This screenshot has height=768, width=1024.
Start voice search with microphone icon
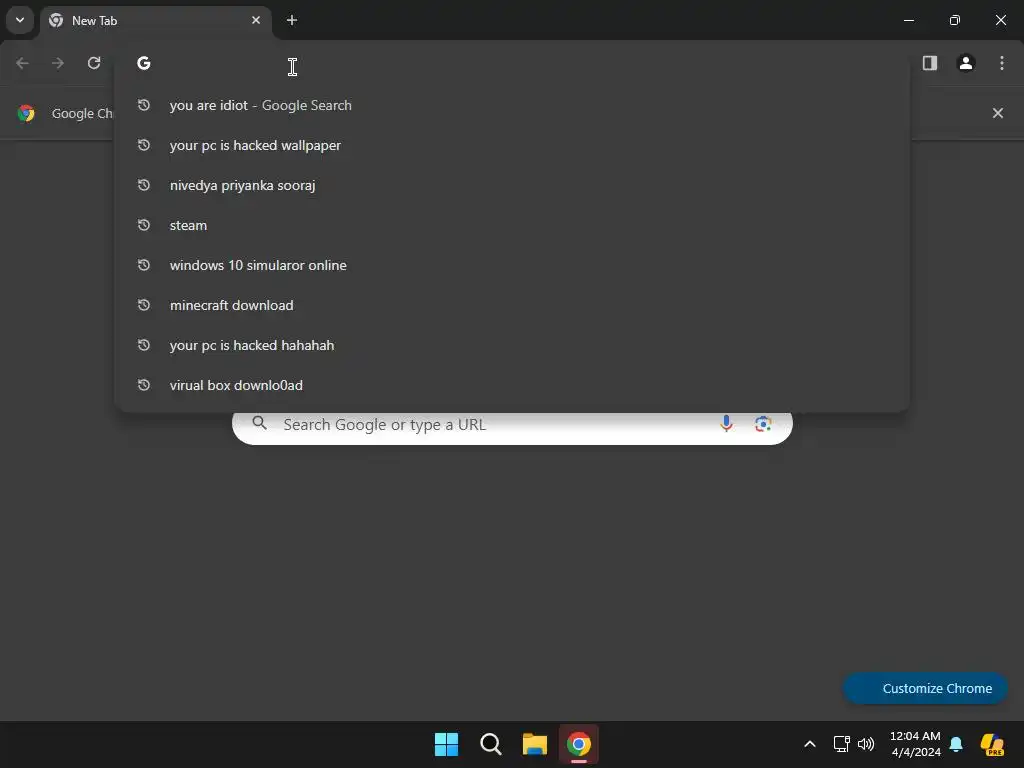tap(726, 424)
